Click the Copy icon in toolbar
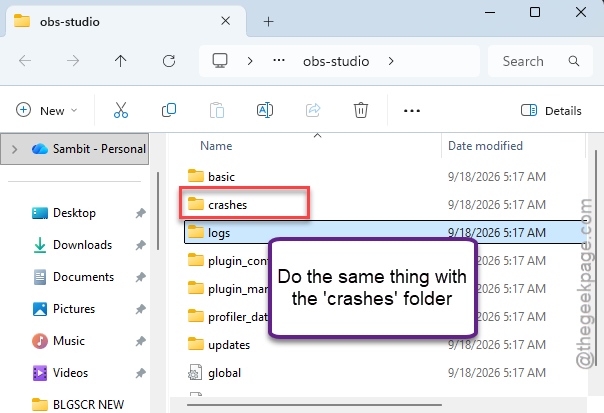This screenshot has height=413, width=604. coord(169,110)
